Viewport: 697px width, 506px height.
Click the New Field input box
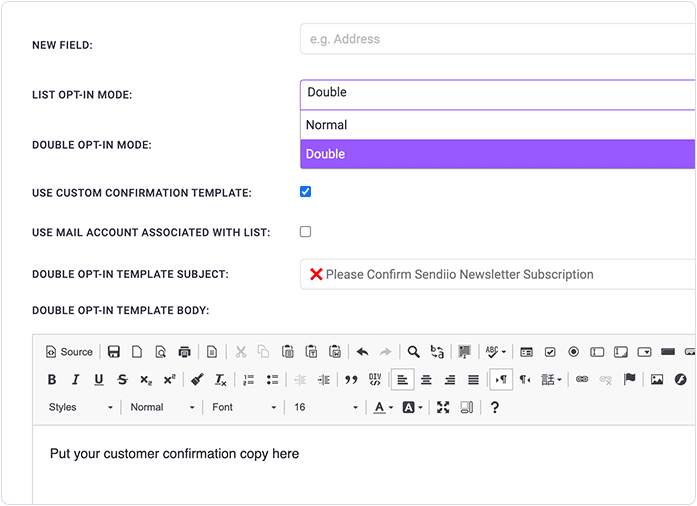[497, 39]
